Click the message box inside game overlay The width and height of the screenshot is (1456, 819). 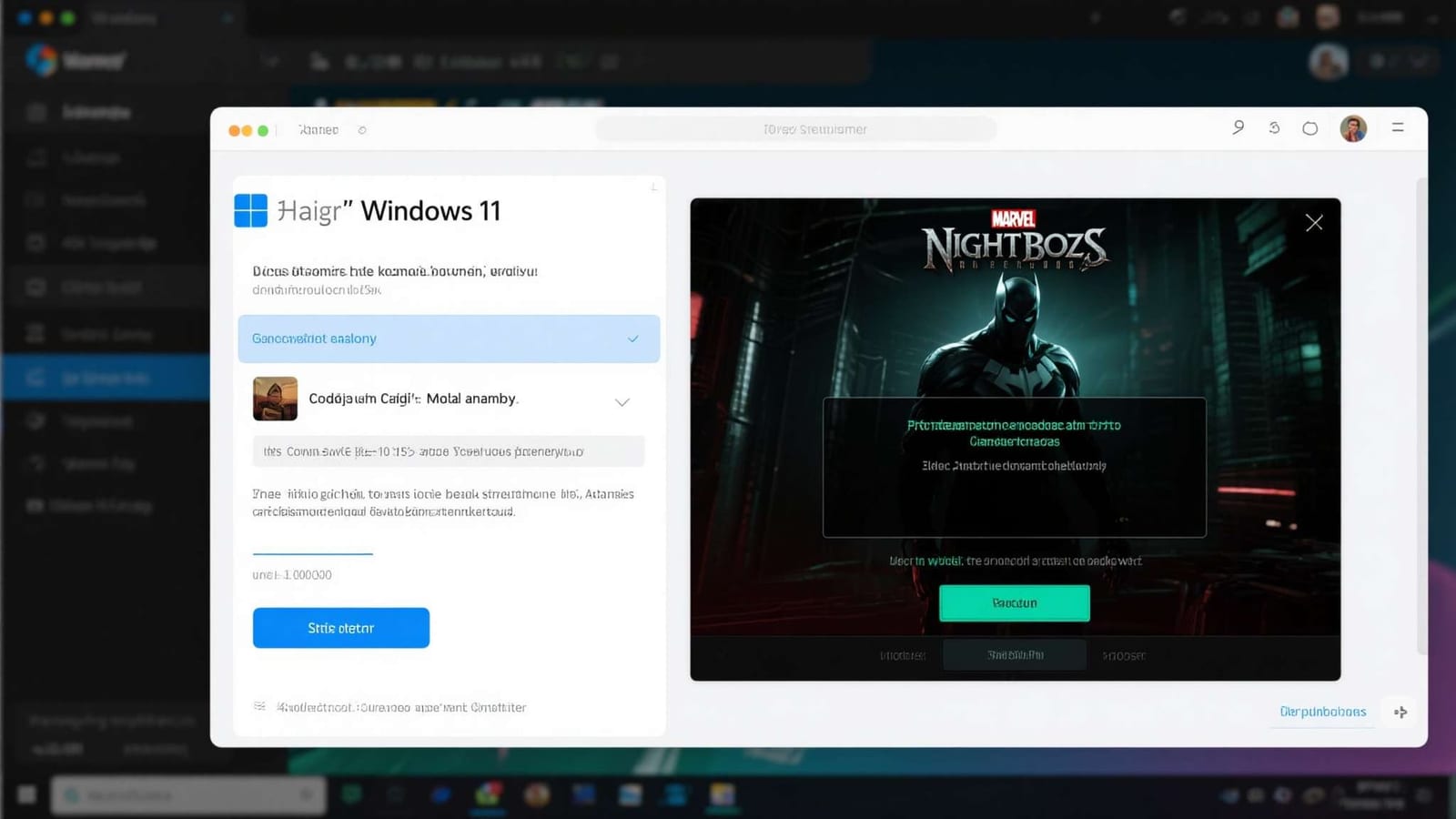[x=1015, y=468]
